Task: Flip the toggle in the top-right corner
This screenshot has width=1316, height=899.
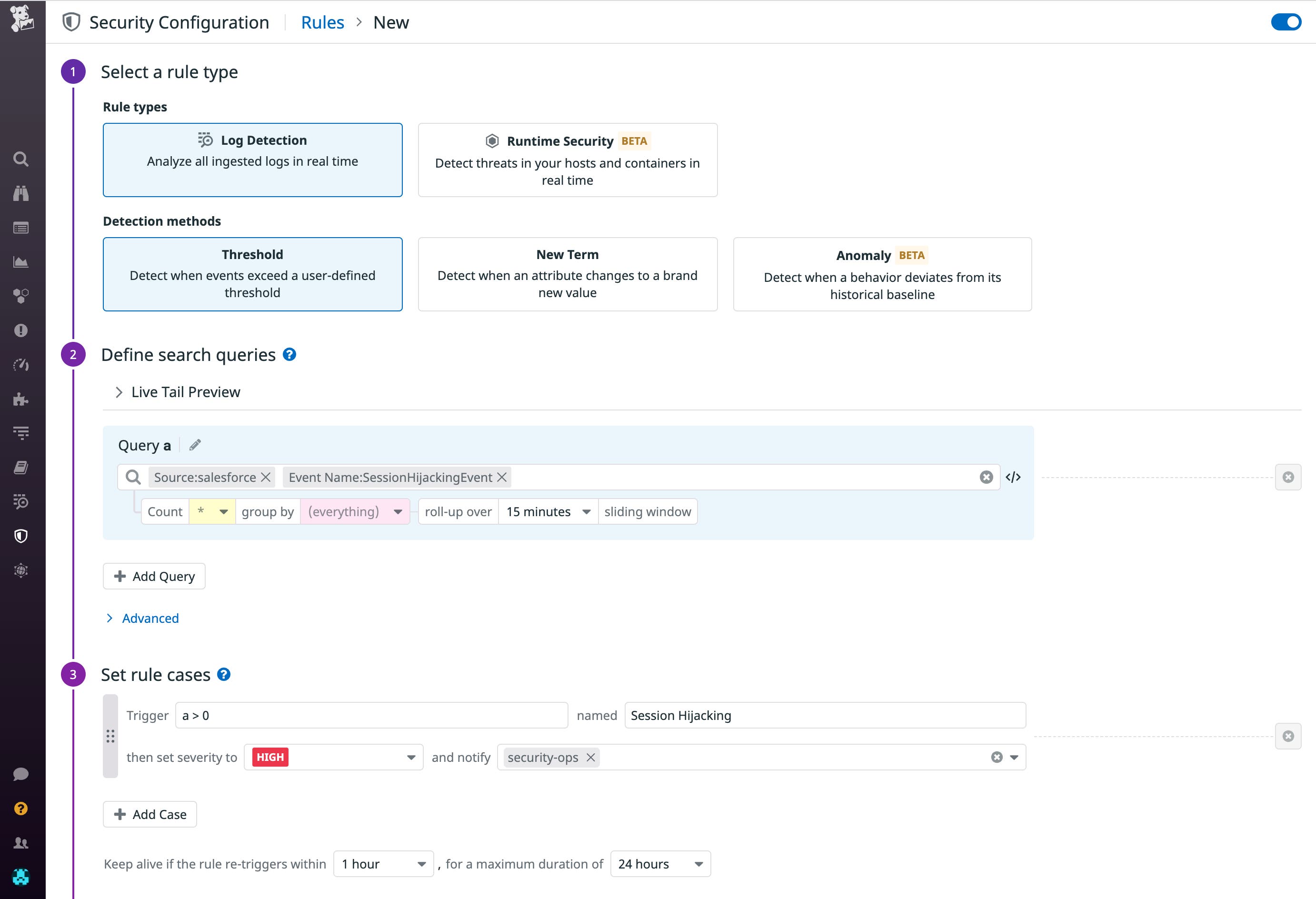Action: 1286,22
